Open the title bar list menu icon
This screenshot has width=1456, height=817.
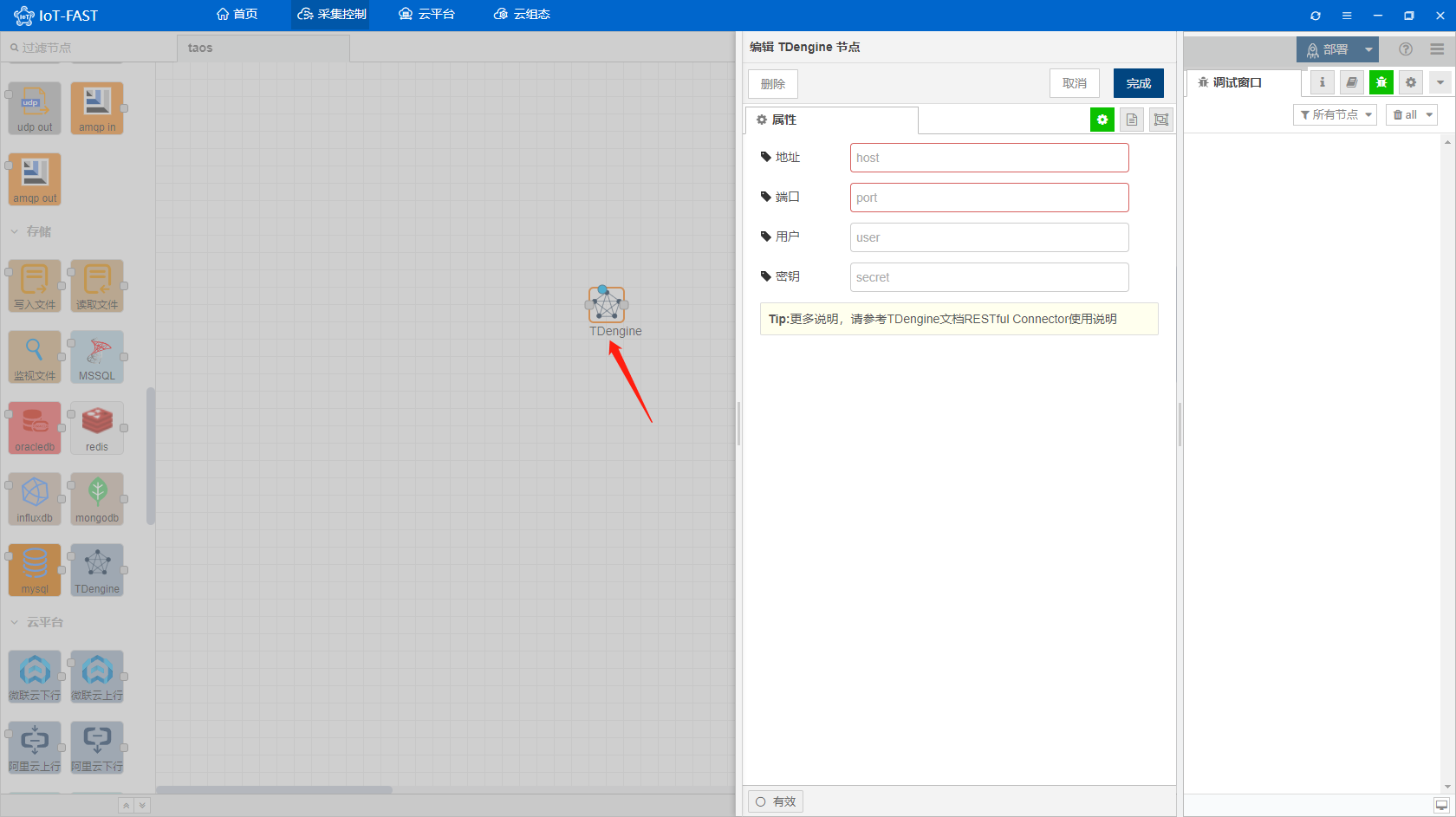click(1347, 16)
